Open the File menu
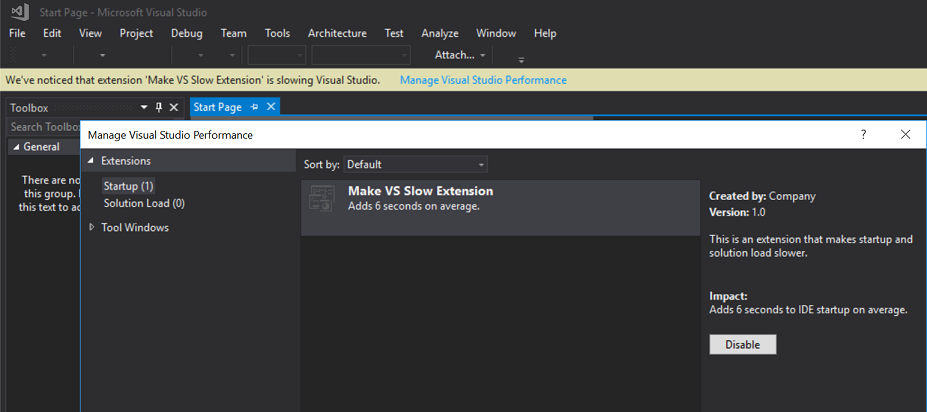This screenshot has width=927, height=412. 17,33
